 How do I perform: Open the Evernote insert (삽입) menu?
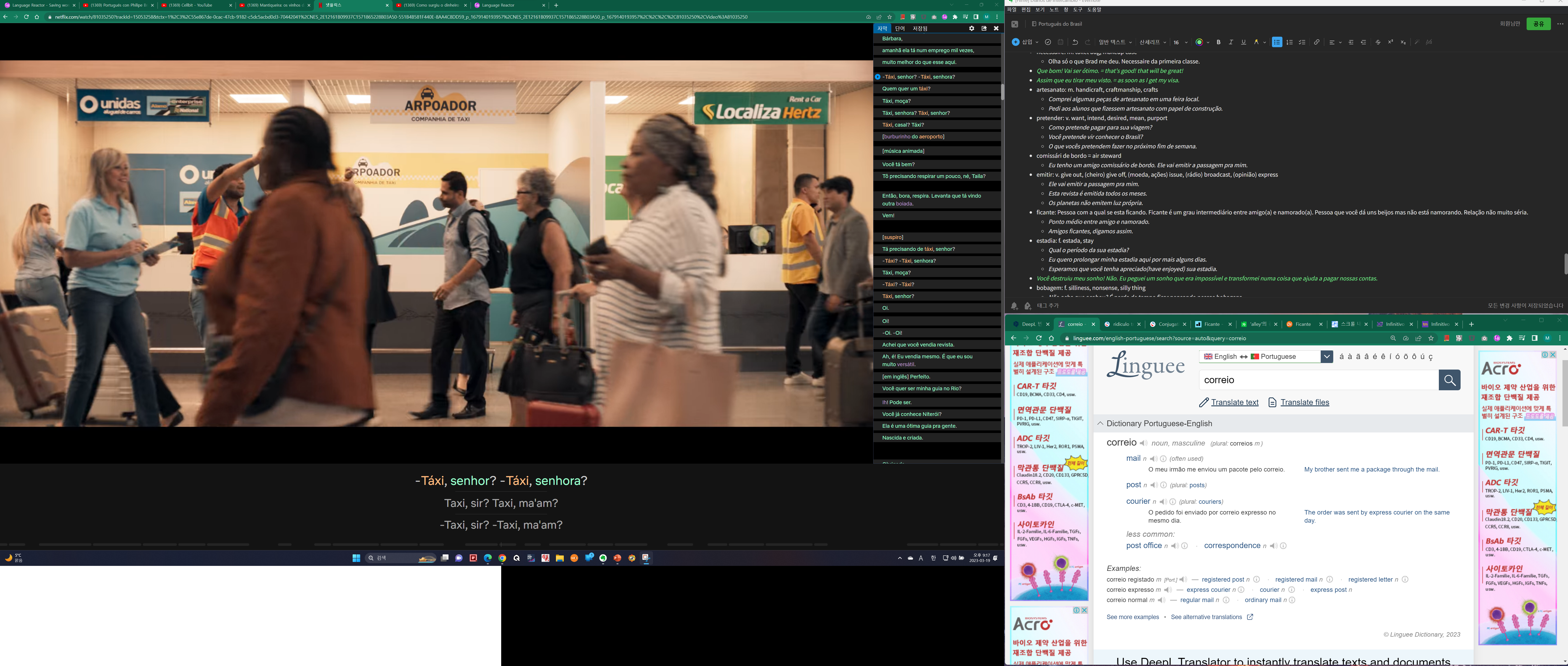[1026, 42]
